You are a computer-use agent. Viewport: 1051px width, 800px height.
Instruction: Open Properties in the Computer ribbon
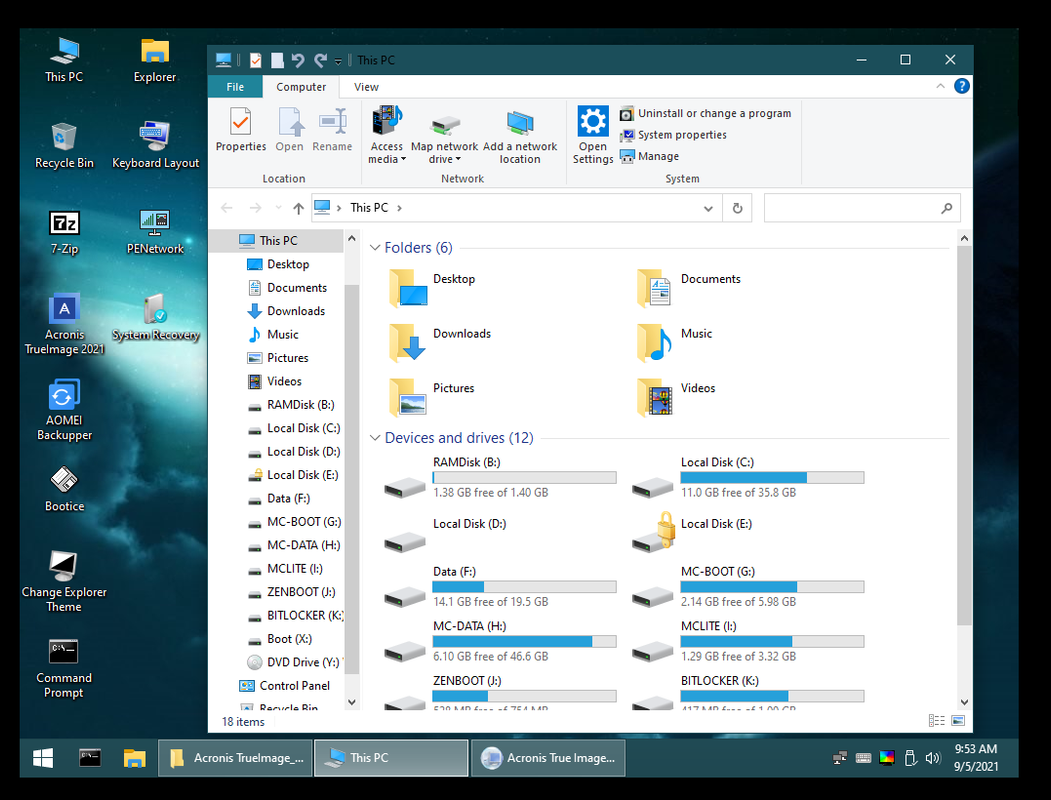tap(241, 130)
